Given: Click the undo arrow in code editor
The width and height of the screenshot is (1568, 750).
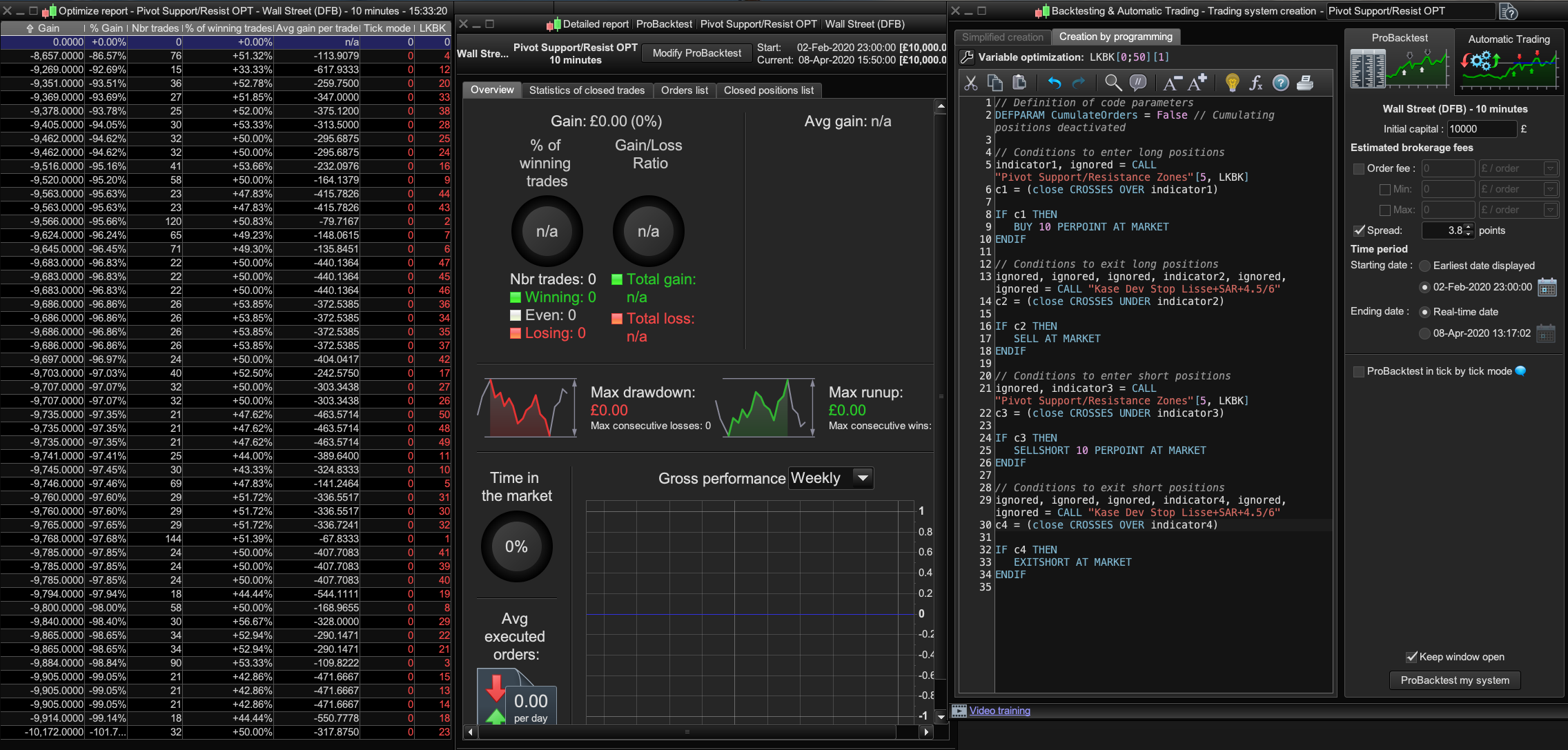Looking at the screenshot, I should pyautogui.click(x=1055, y=83).
